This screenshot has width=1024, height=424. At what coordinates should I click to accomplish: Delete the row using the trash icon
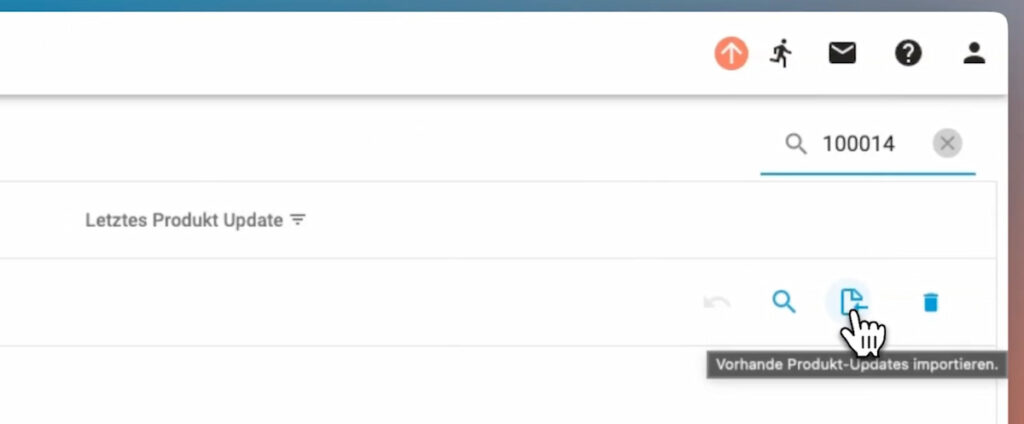tap(930, 302)
